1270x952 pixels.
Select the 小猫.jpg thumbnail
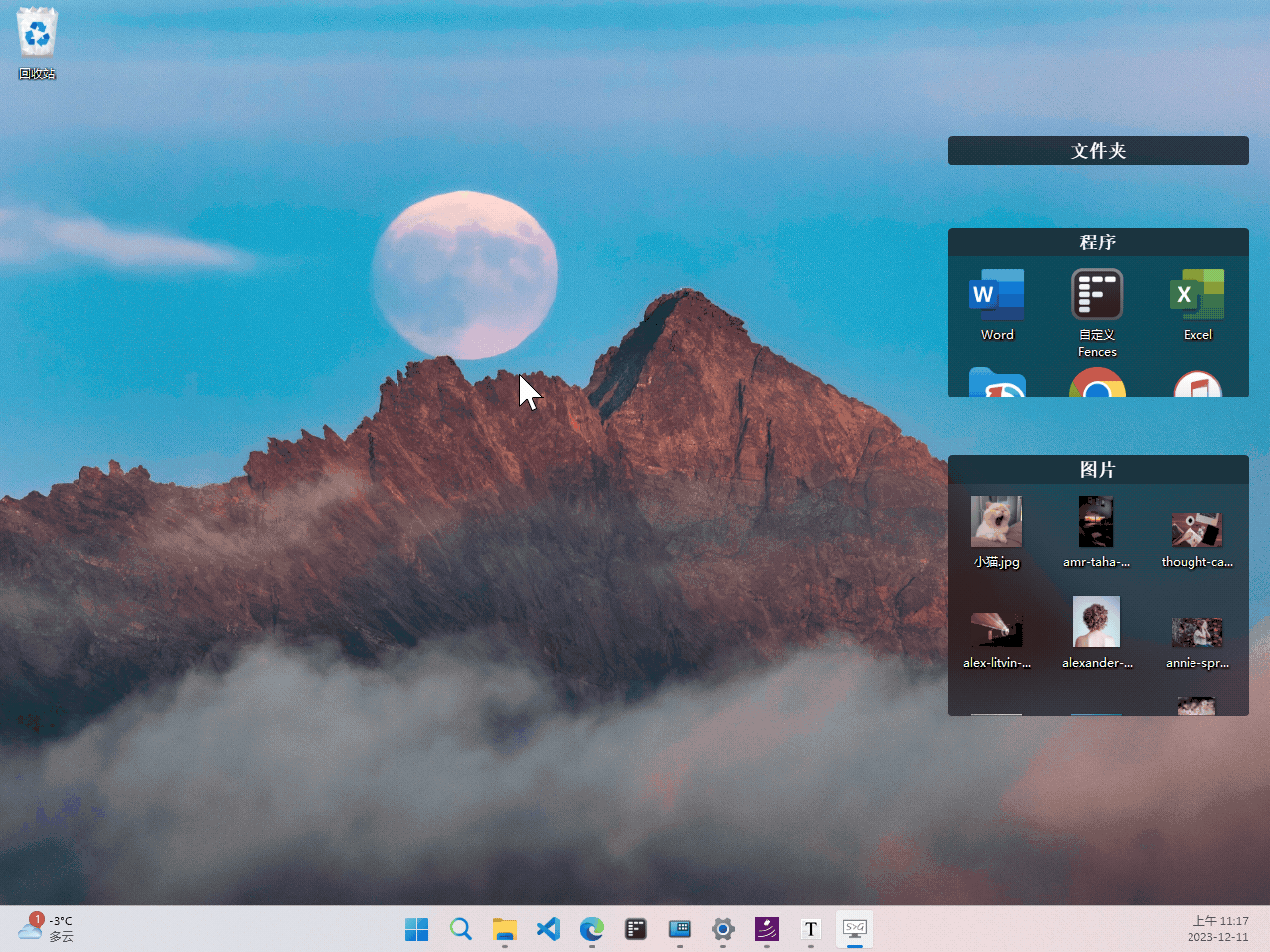(997, 522)
